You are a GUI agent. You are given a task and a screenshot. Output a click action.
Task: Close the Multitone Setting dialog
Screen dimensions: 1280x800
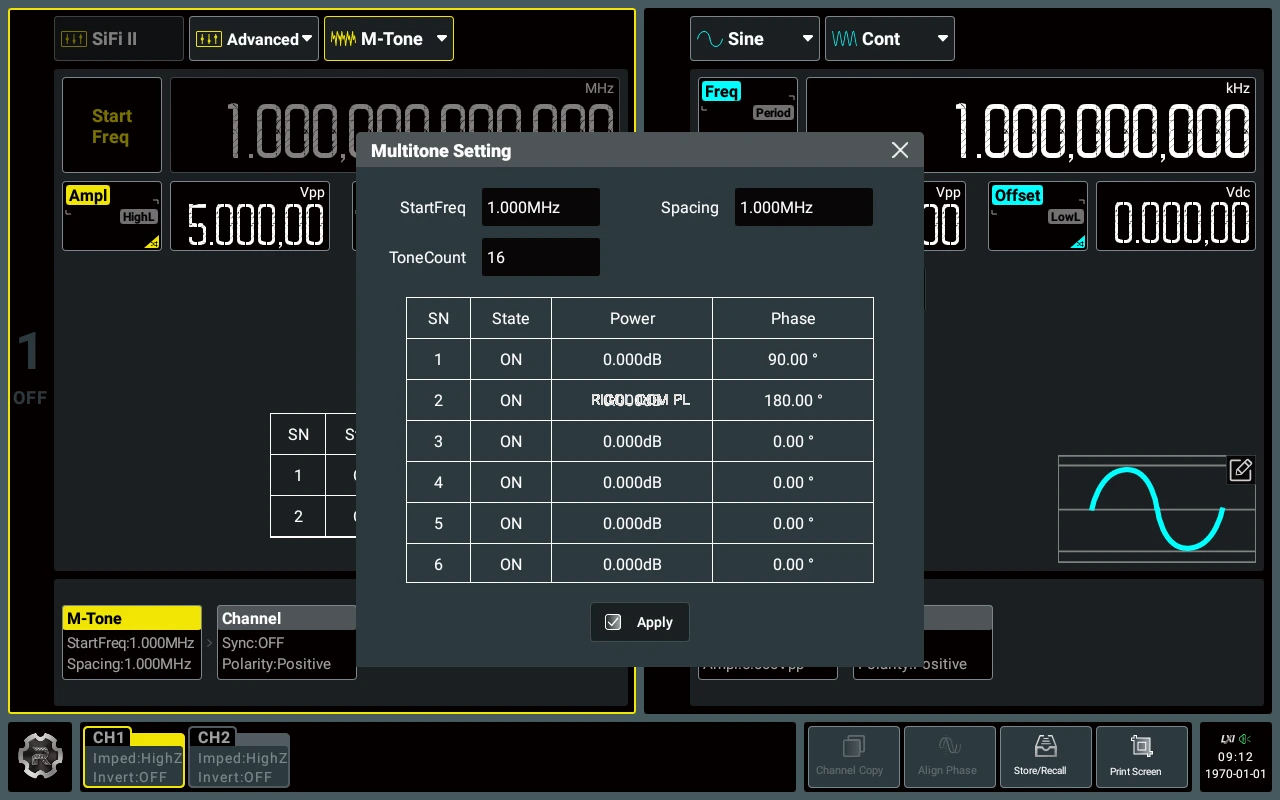click(x=900, y=150)
